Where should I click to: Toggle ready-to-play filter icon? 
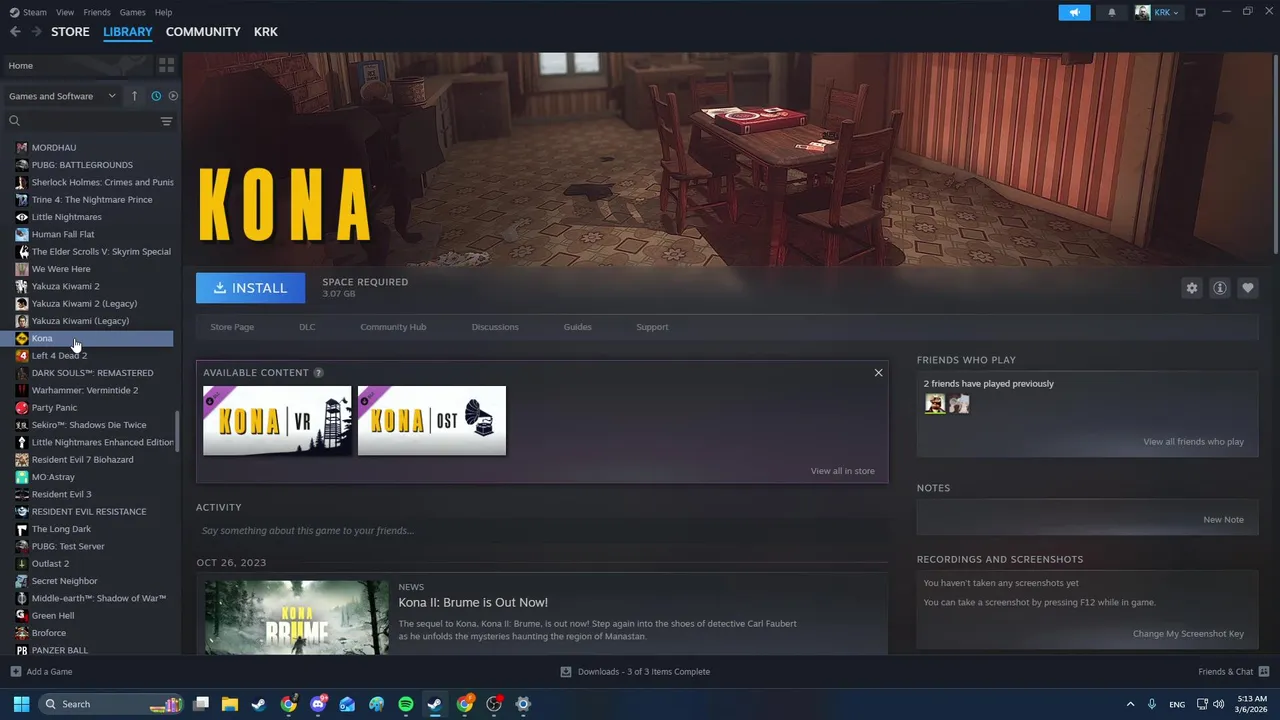point(173,96)
